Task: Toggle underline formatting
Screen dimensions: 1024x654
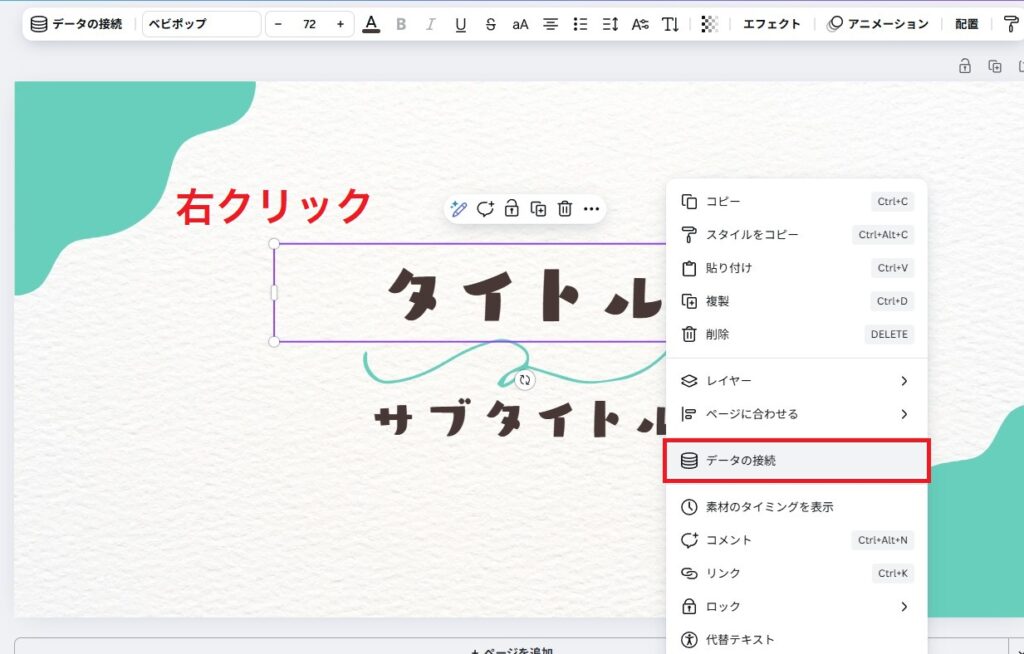Action: pos(460,24)
